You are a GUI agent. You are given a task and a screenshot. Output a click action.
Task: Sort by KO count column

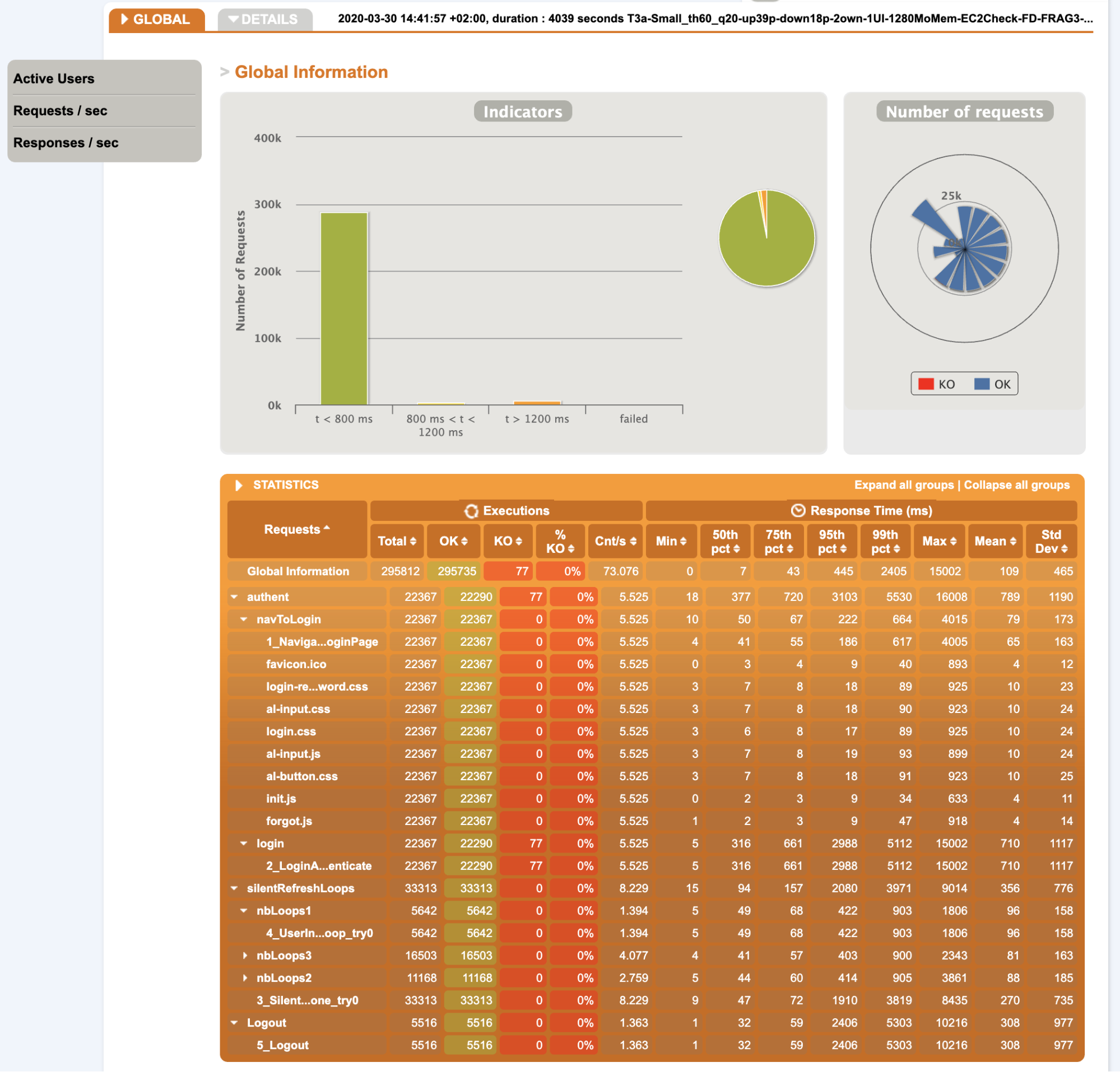508,541
